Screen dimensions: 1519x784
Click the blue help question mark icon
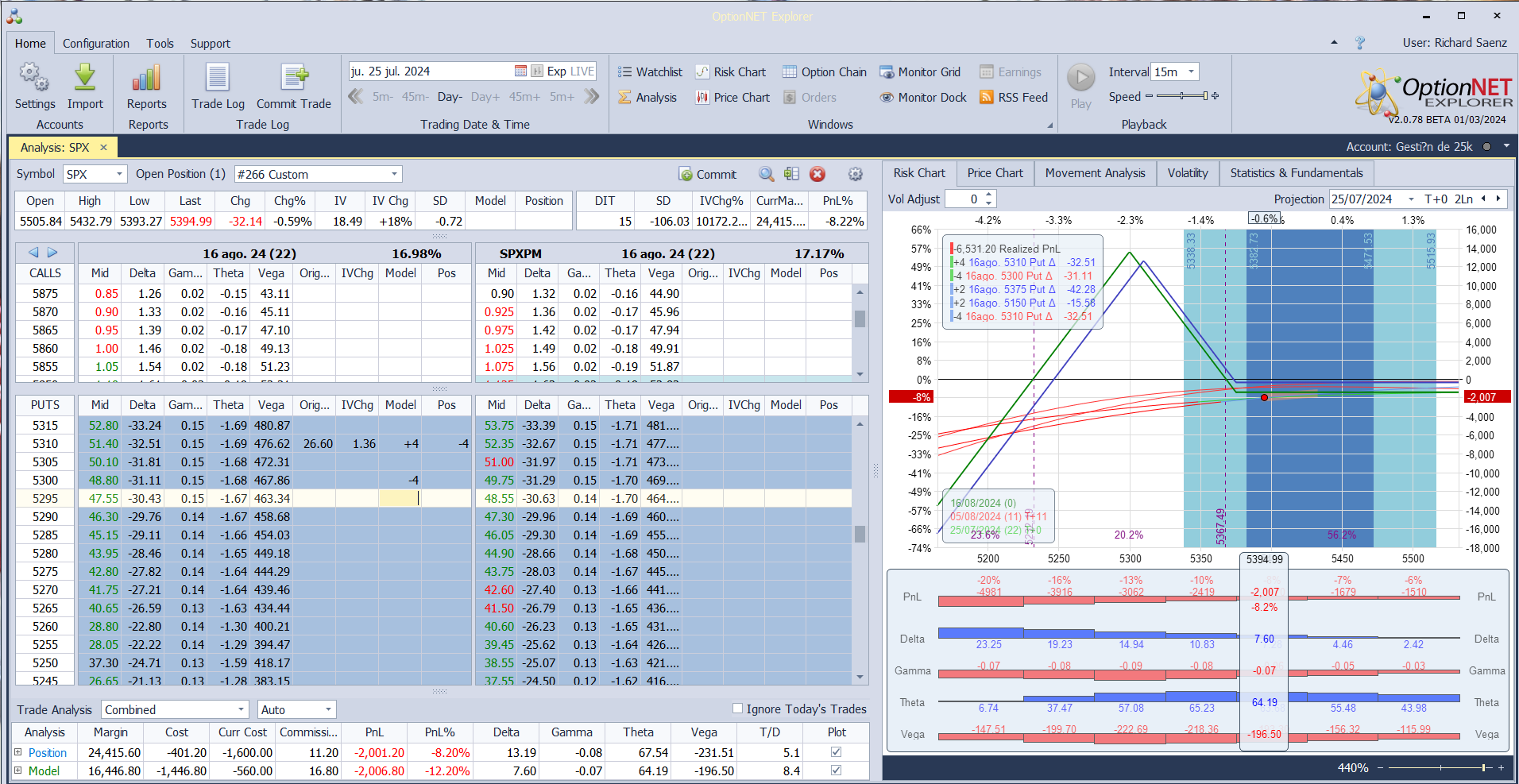(1360, 43)
